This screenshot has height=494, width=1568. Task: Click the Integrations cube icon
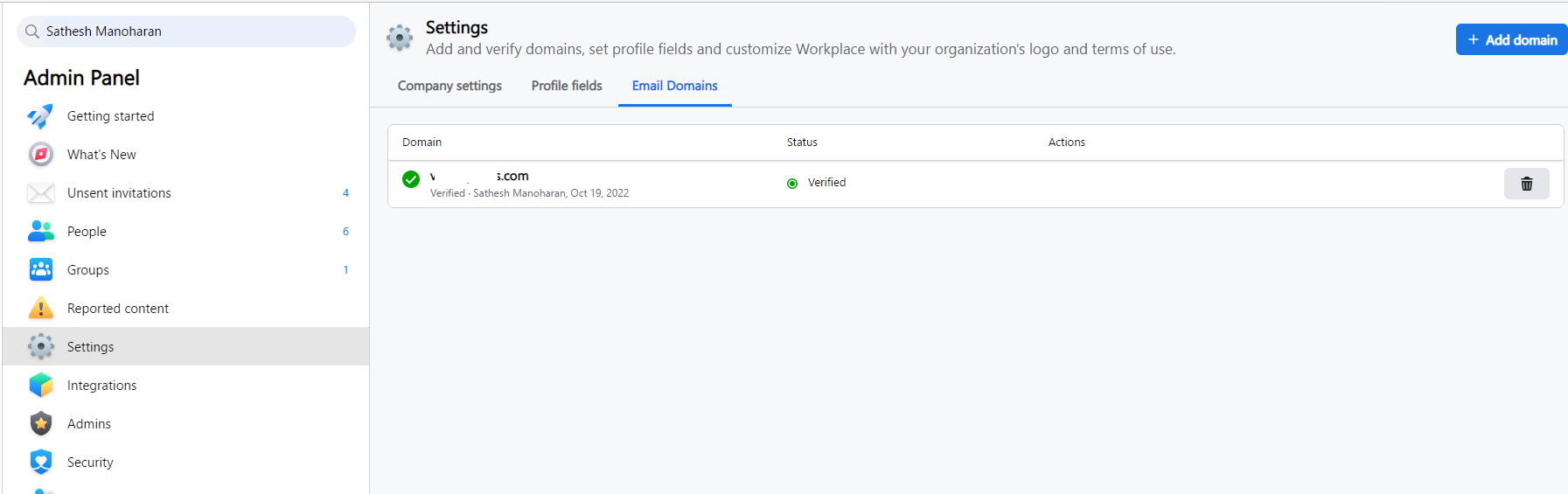(40, 386)
